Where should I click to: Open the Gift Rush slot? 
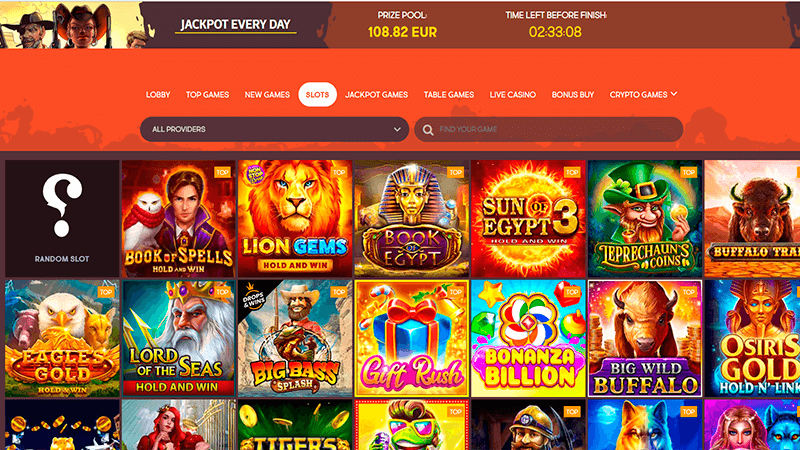tap(412, 338)
